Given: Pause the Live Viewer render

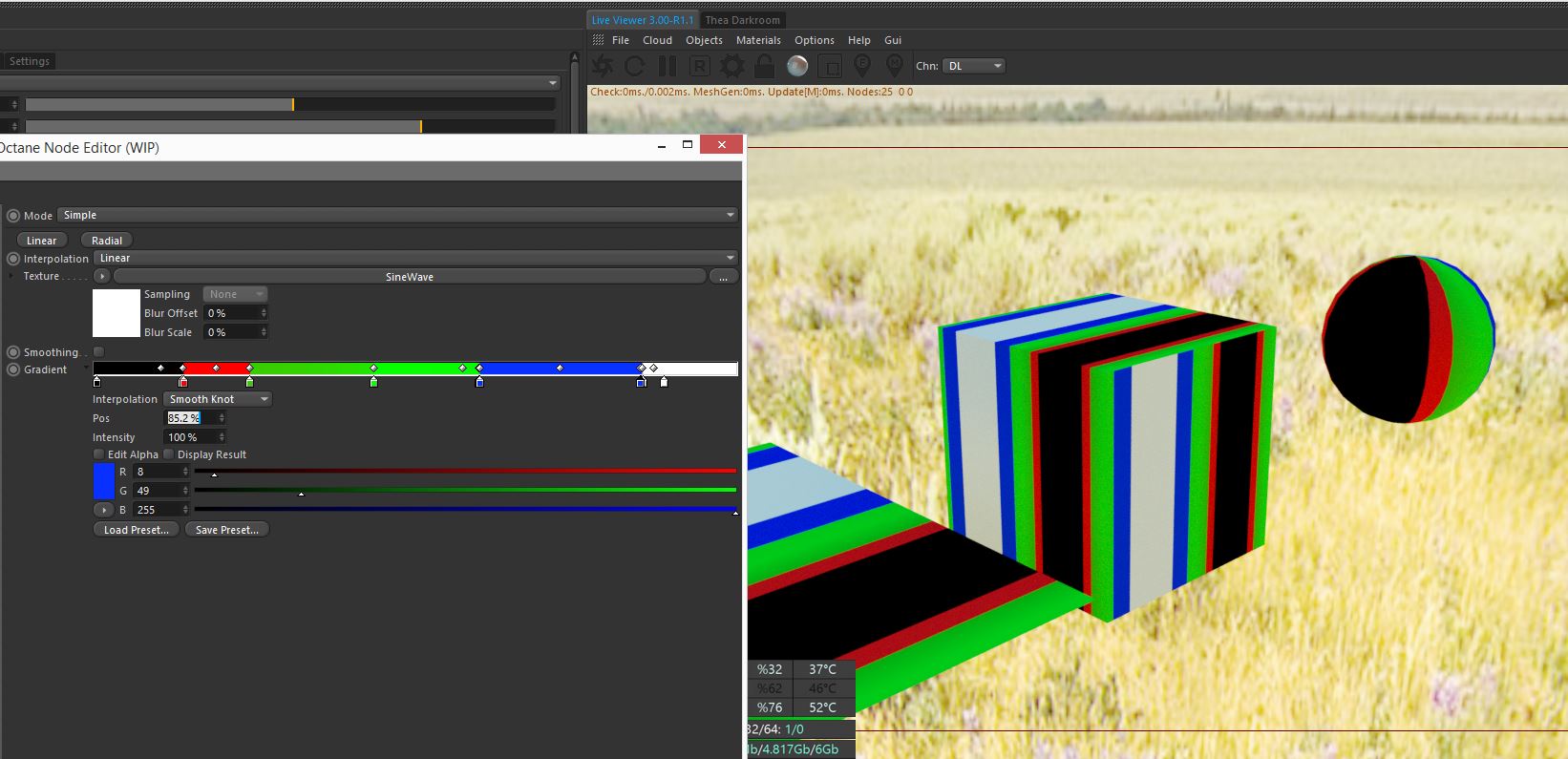Looking at the screenshot, I should [667, 66].
